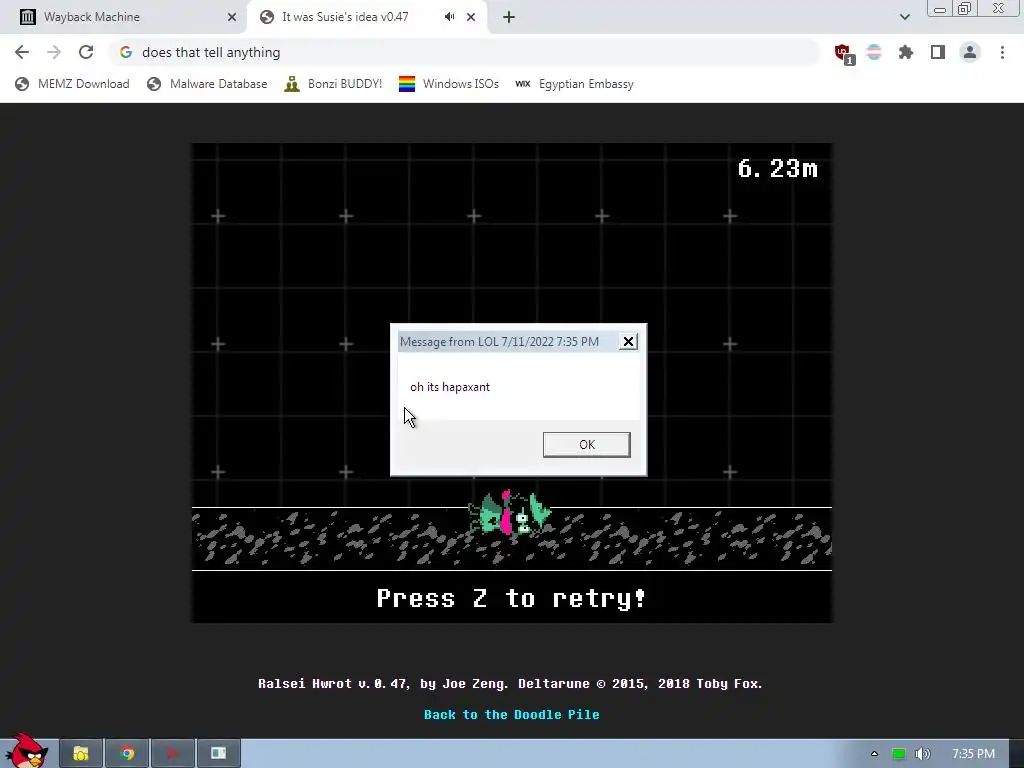Restore down the Chrome window

[x=965, y=8]
